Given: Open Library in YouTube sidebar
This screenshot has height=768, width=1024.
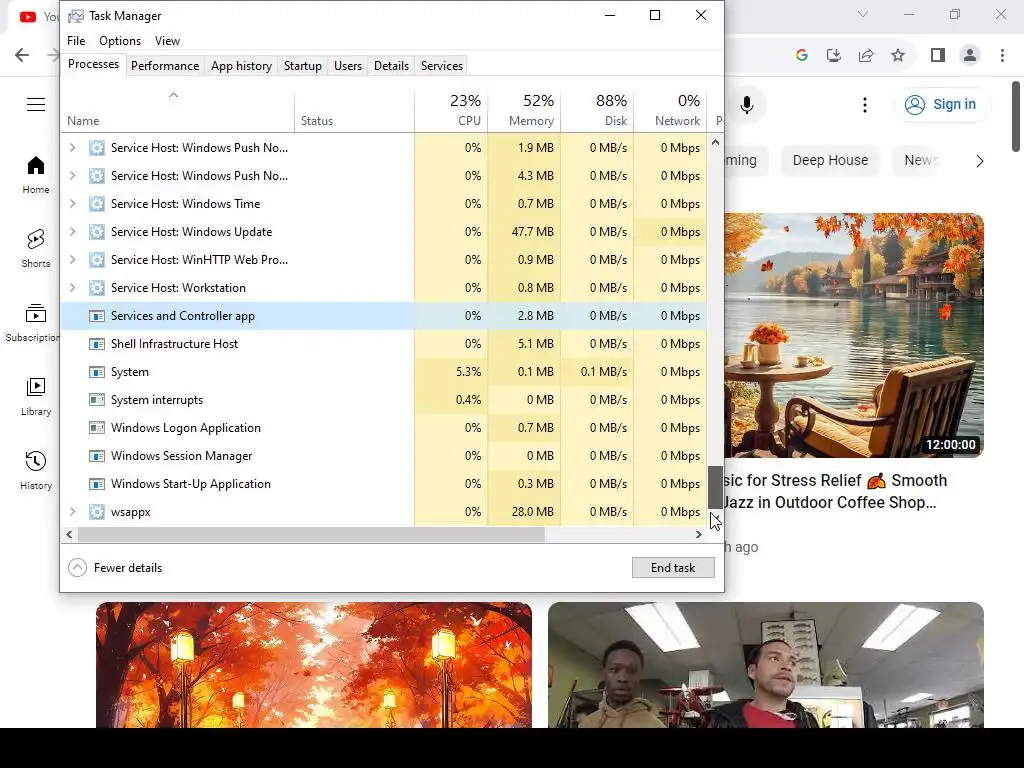Looking at the screenshot, I should 35,396.
